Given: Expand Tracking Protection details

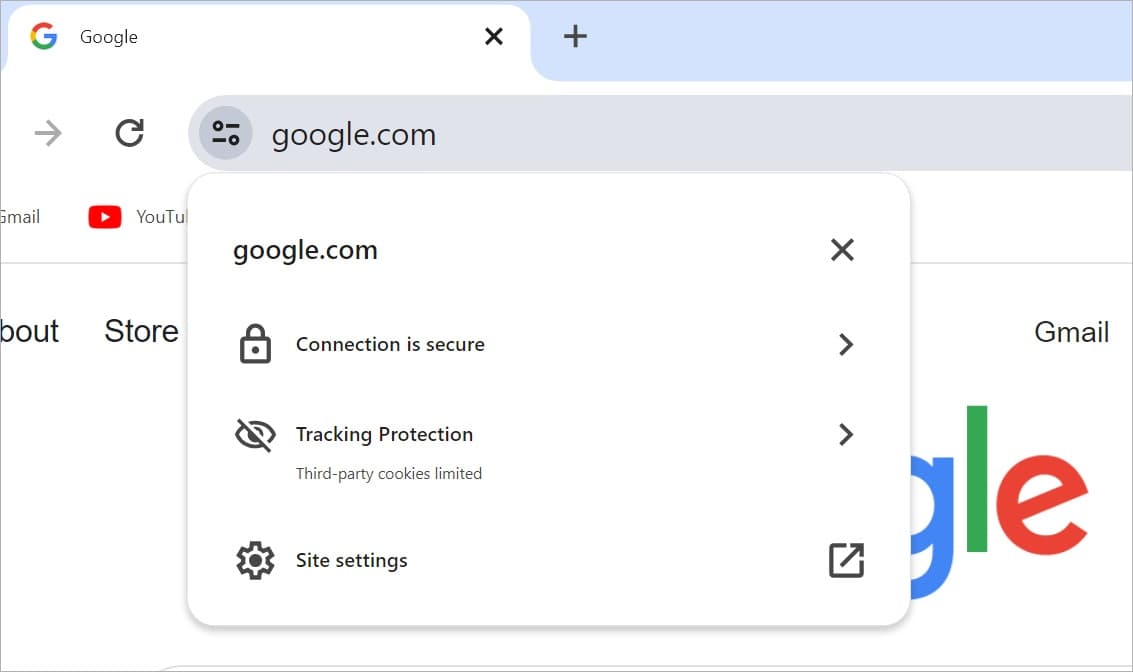Looking at the screenshot, I should pyautogui.click(x=846, y=434).
